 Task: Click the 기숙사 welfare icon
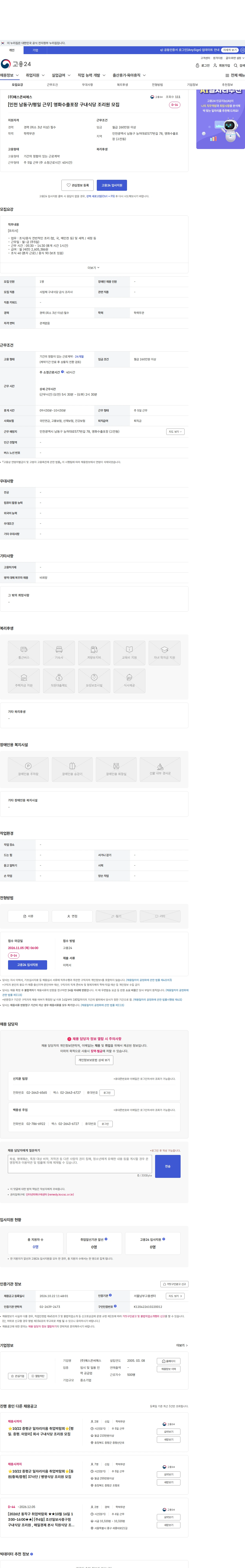coord(59,652)
